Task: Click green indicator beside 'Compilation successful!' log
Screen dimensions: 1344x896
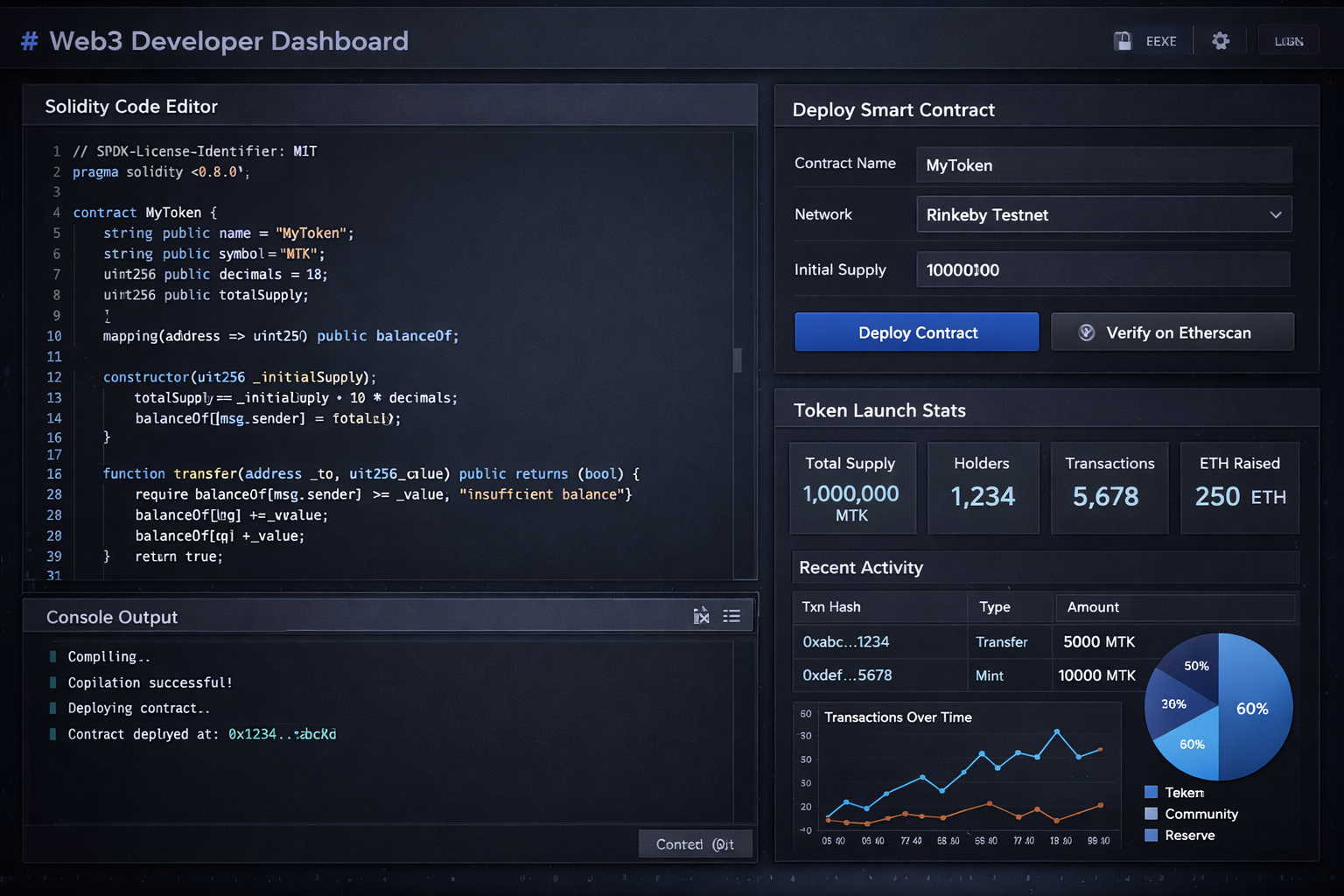Action: tap(52, 682)
